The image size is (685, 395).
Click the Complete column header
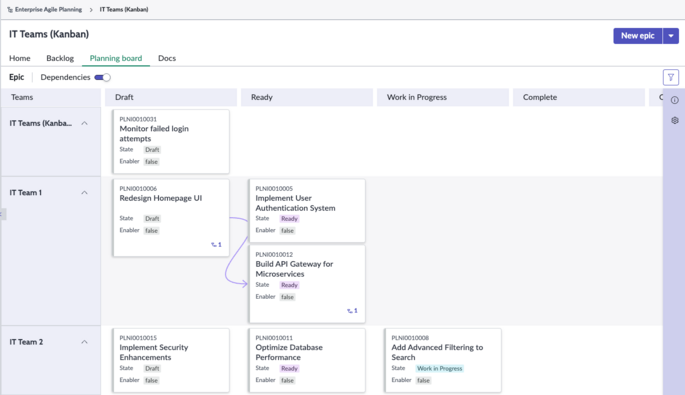(578, 97)
